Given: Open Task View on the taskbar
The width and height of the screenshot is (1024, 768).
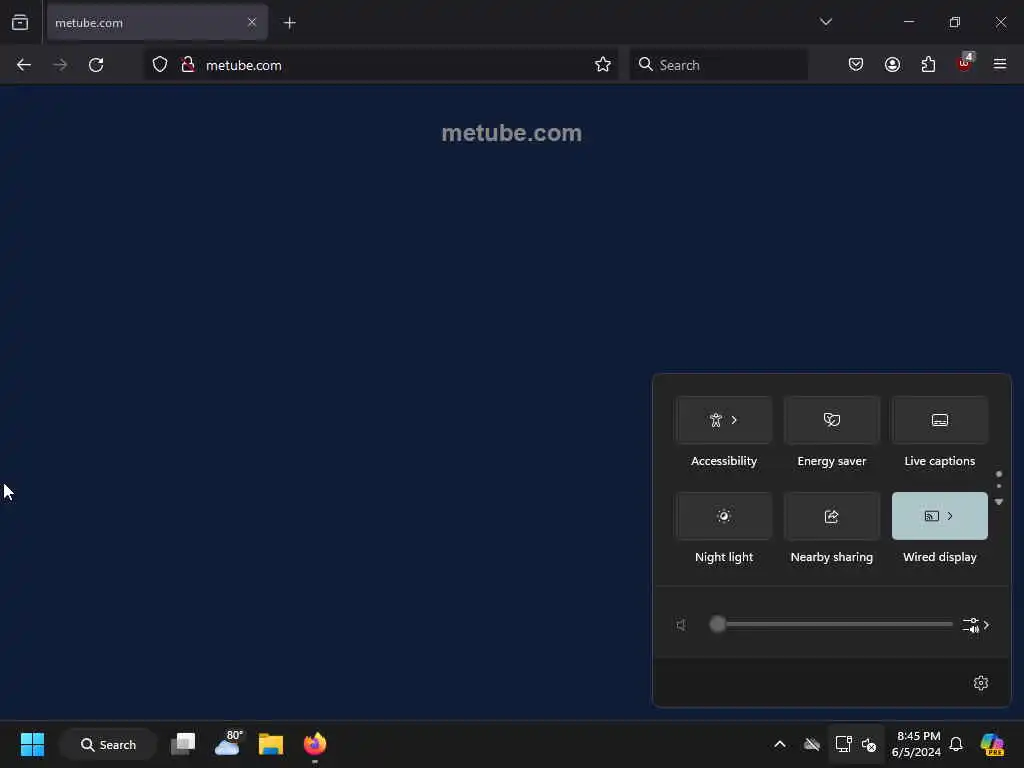Looking at the screenshot, I should click(183, 744).
